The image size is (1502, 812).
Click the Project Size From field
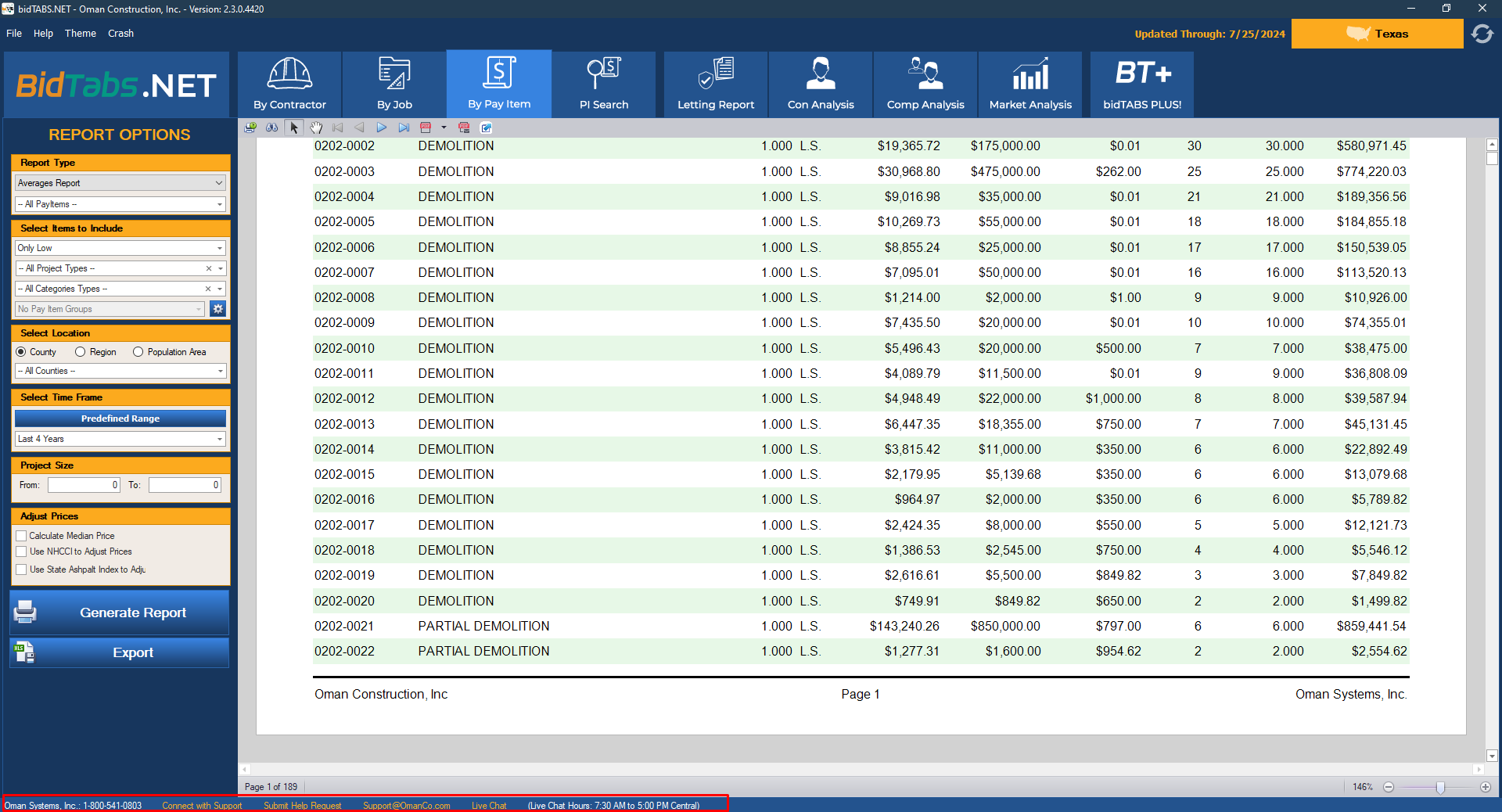84,485
